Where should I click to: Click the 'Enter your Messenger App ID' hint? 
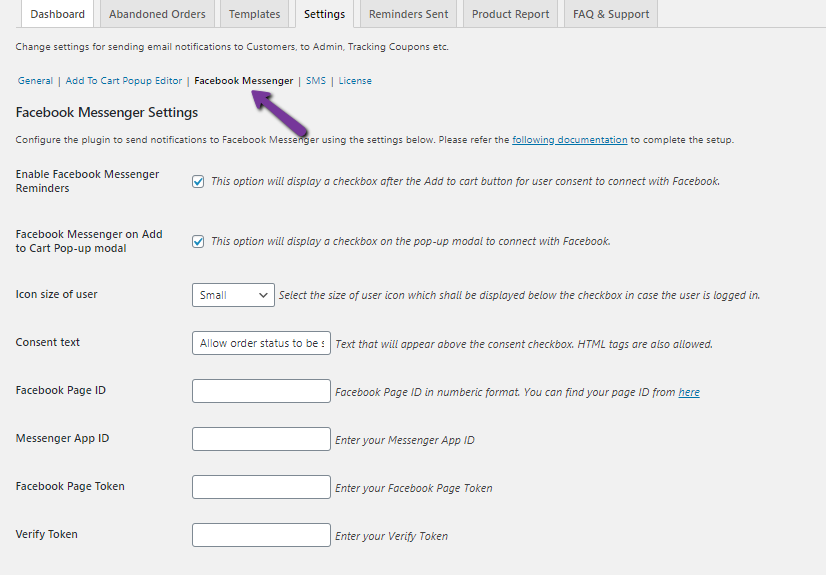coord(405,440)
